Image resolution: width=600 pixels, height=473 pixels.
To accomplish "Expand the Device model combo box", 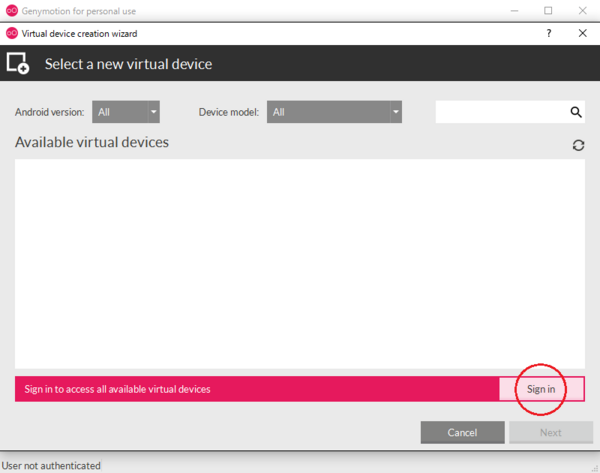I will 333,112.
